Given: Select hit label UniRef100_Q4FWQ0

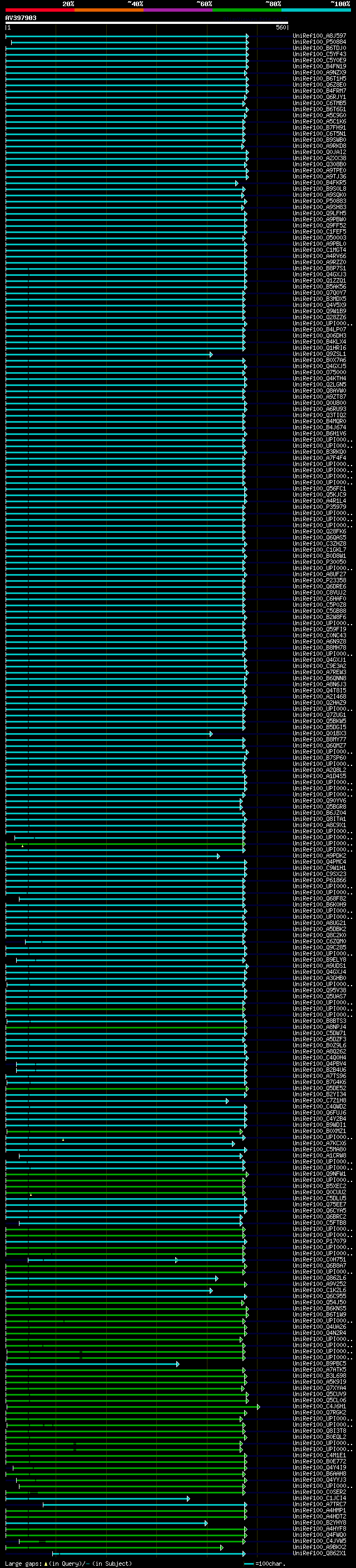Looking at the screenshot, I should (x=319, y=1535).
